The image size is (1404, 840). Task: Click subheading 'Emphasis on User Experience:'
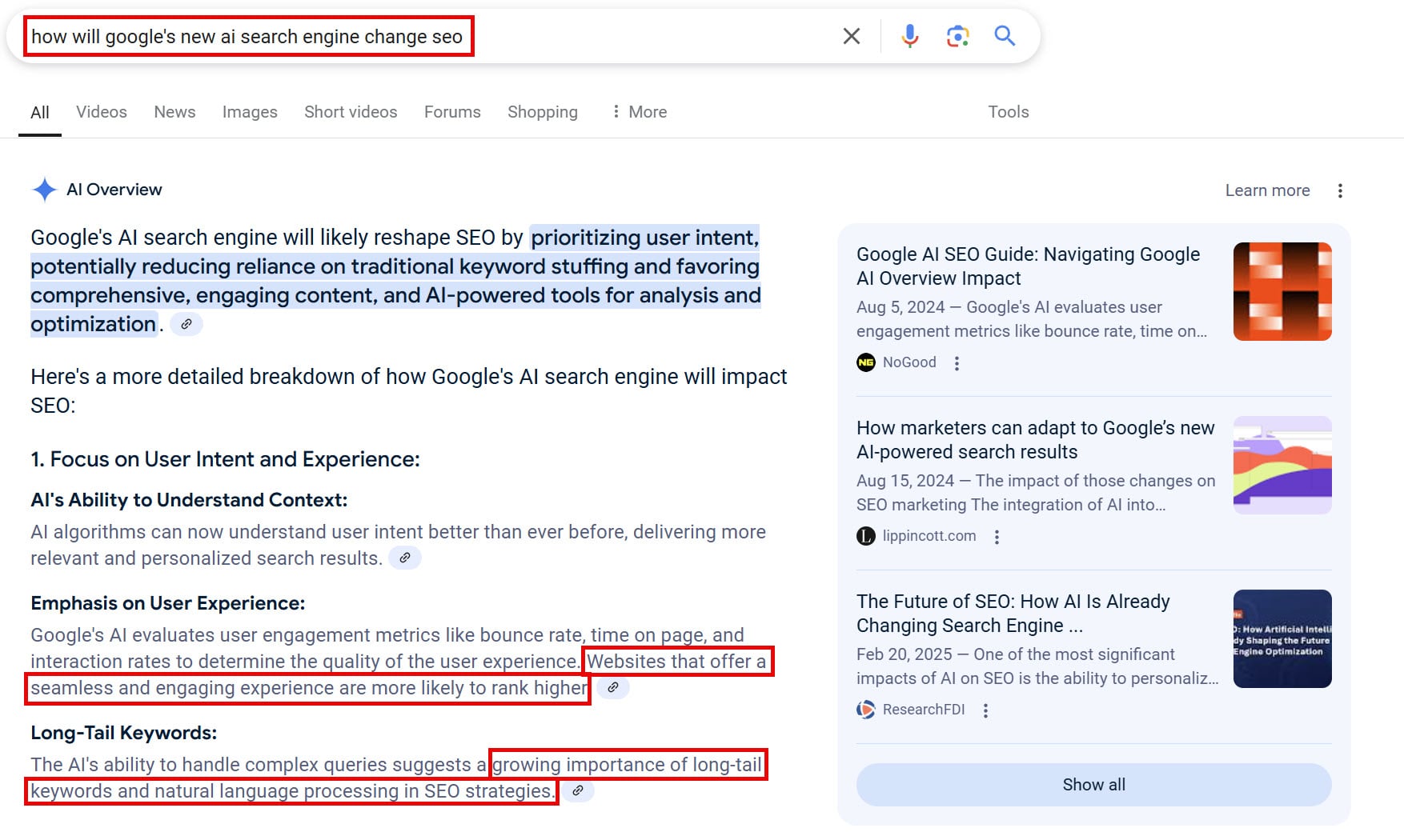coord(168,603)
